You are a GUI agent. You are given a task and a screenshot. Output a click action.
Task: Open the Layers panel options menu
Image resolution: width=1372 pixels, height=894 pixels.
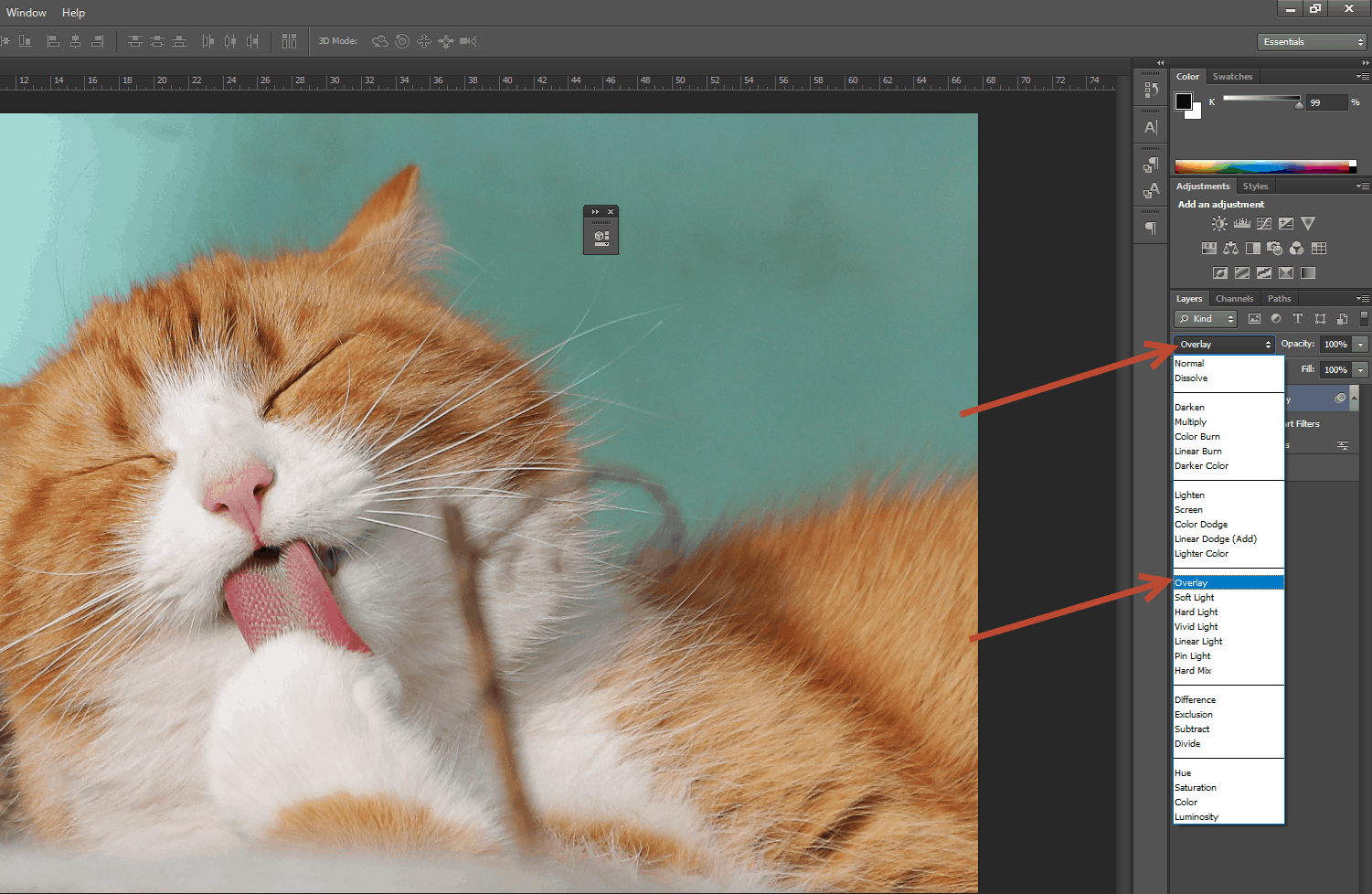coord(1362,299)
